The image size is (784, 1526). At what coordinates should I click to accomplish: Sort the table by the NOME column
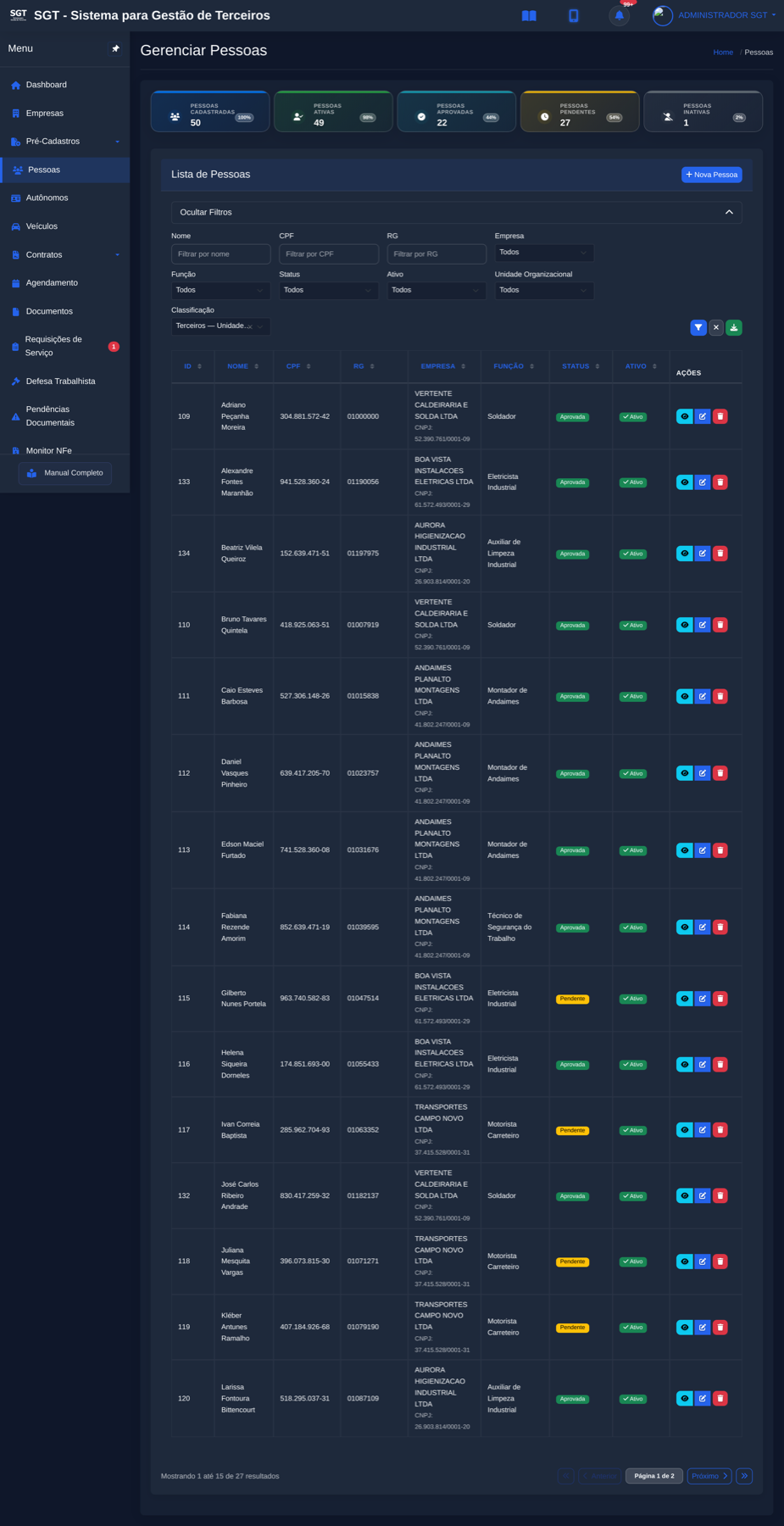point(242,366)
